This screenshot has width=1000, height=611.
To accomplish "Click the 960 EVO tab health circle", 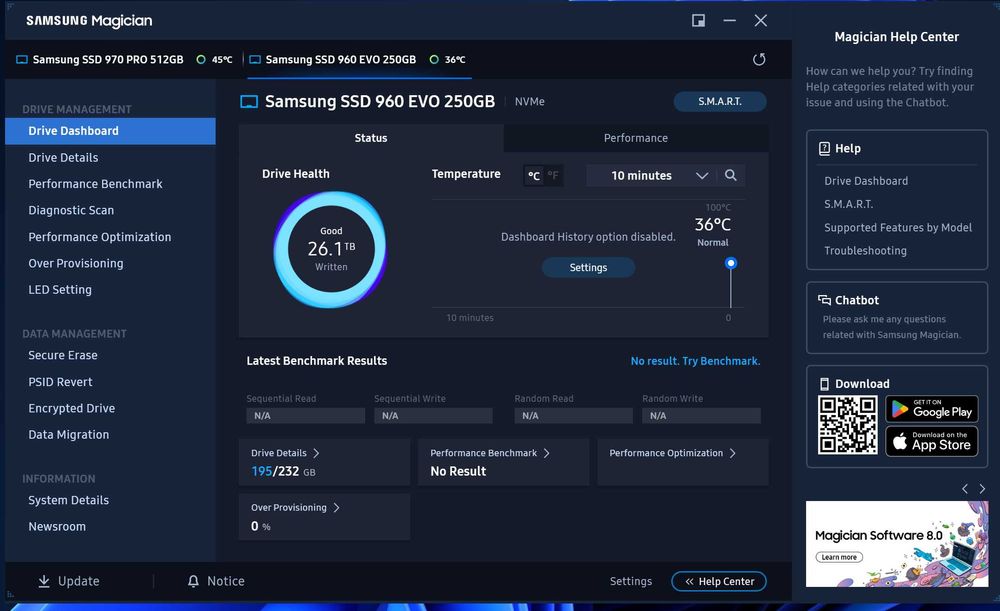I will tap(434, 59).
